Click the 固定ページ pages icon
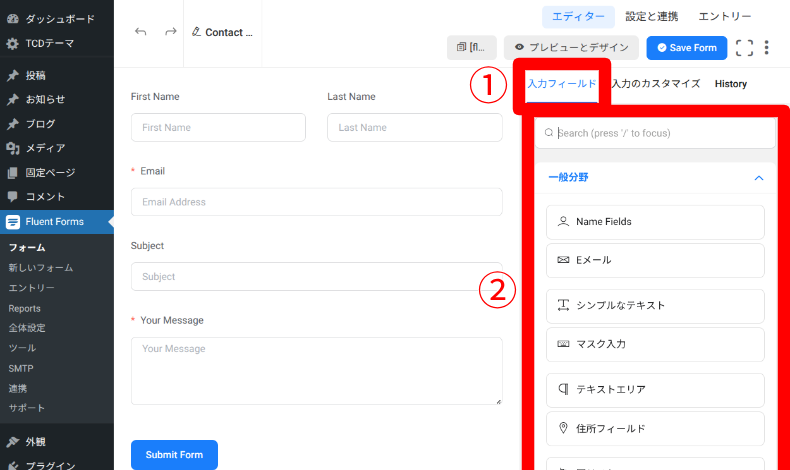The height and width of the screenshot is (470, 790). point(13,173)
